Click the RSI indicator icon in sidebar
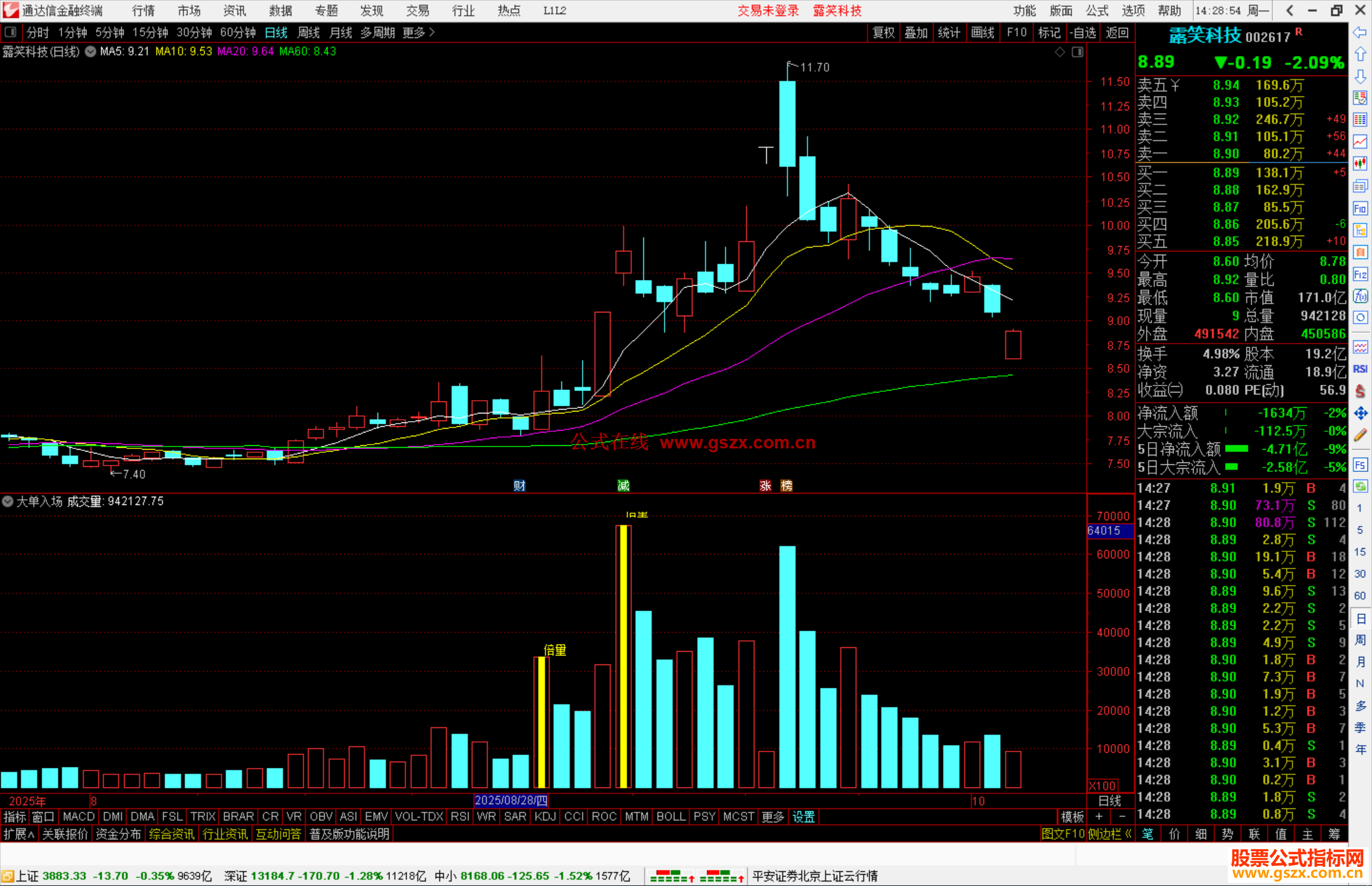 tap(1360, 369)
